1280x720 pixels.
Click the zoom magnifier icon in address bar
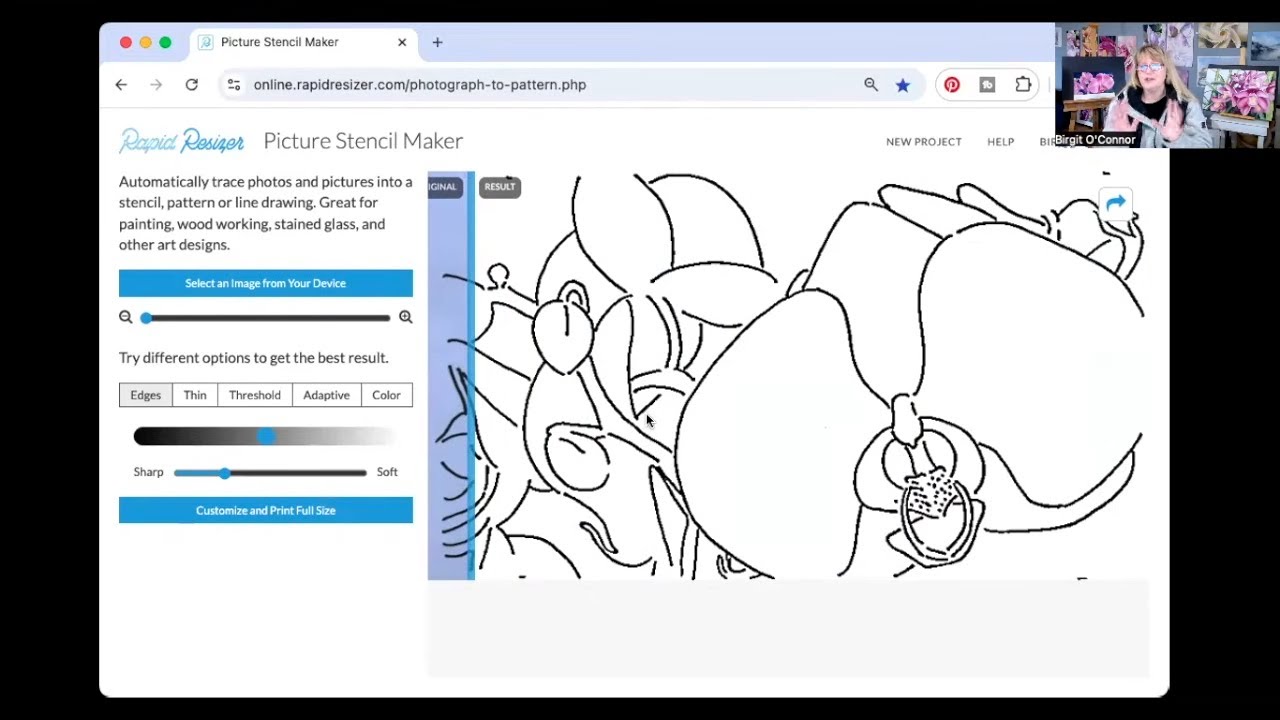[871, 85]
